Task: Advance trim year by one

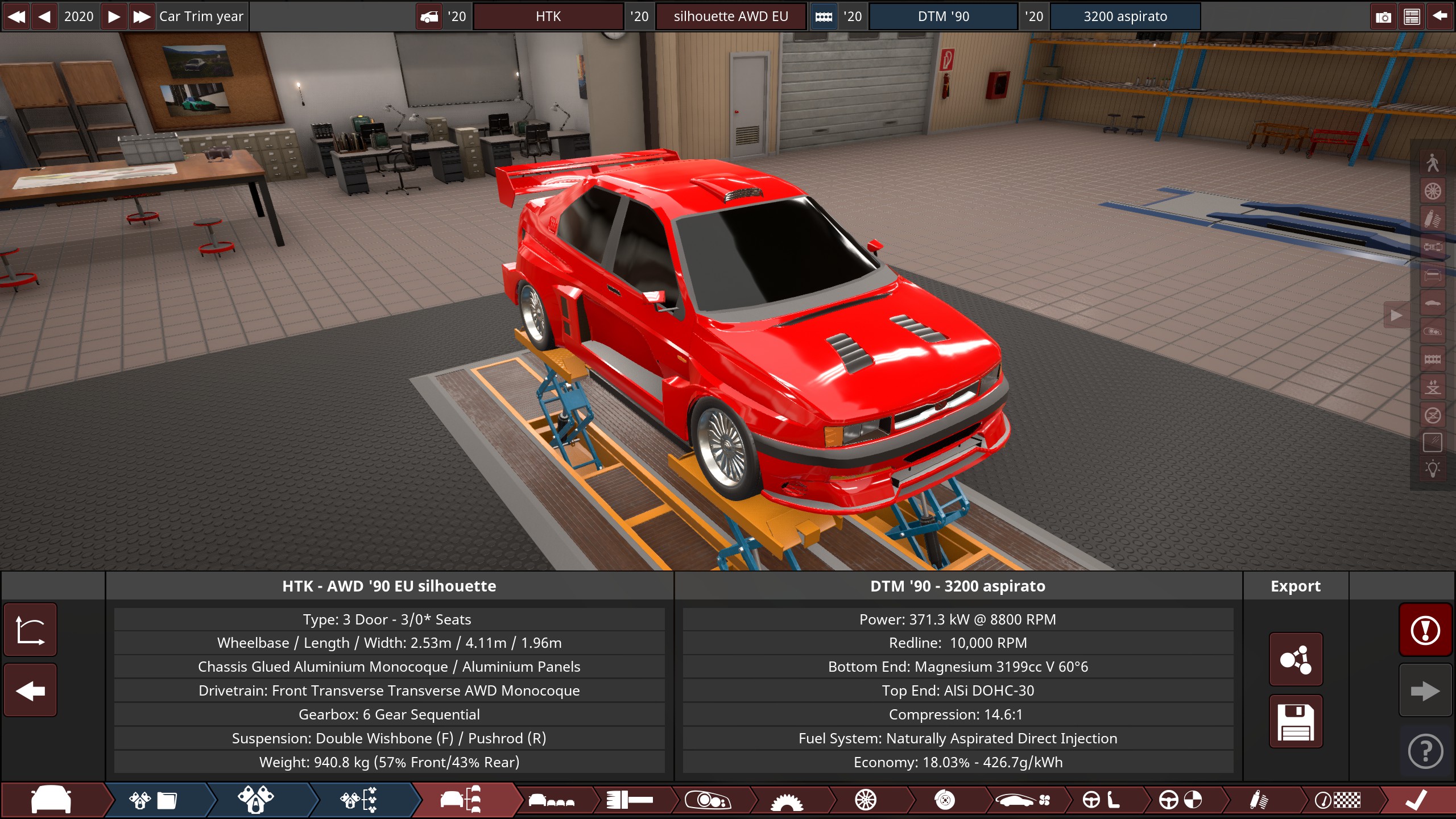Action: 114,16
